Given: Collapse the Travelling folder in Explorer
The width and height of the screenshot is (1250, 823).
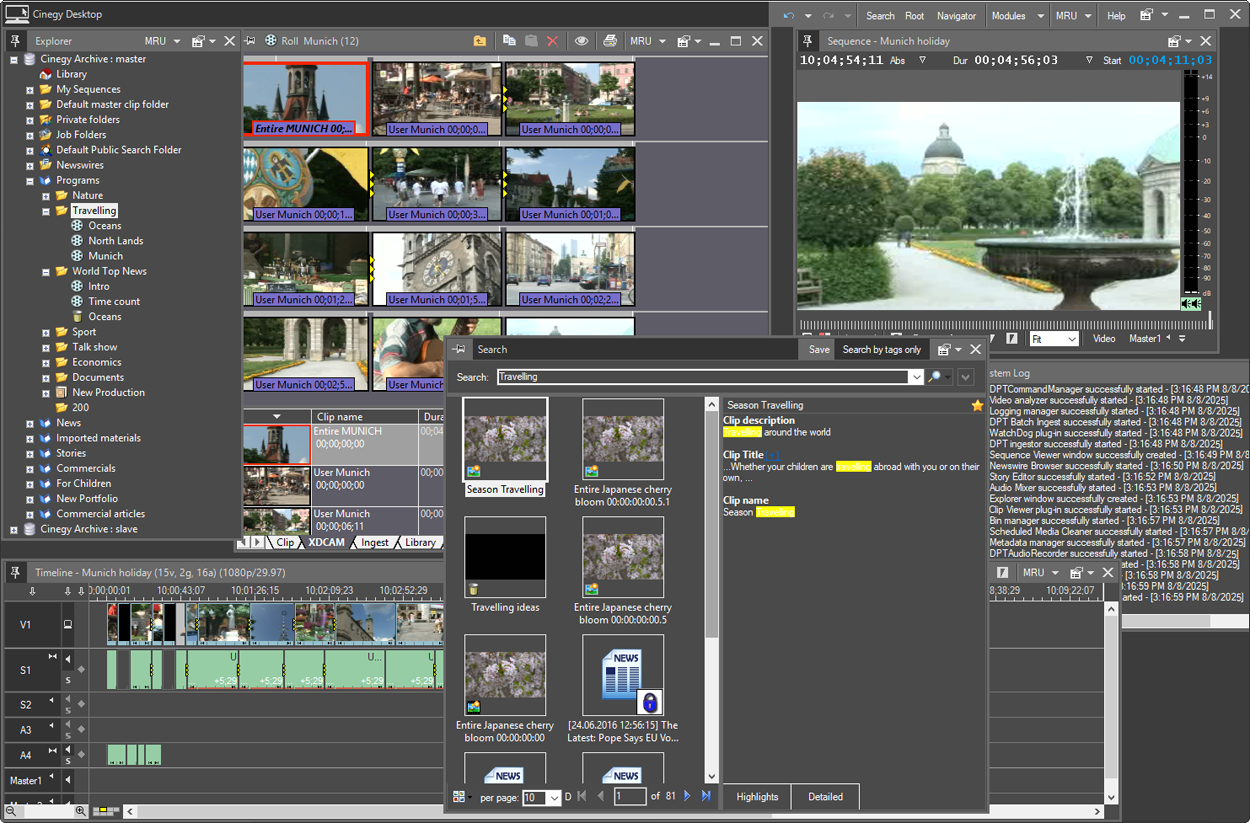Looking at the screenshot, I should point(46,211).
